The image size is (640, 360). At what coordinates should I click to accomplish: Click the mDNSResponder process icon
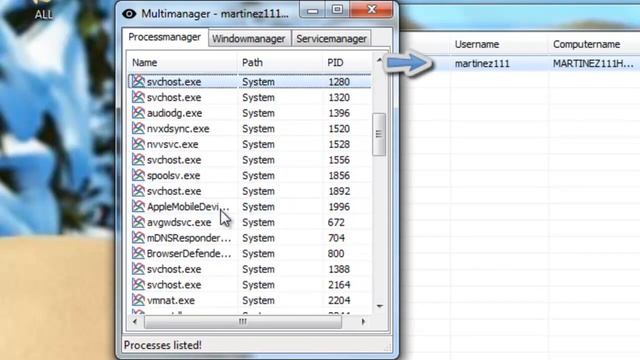click(138, 237)
